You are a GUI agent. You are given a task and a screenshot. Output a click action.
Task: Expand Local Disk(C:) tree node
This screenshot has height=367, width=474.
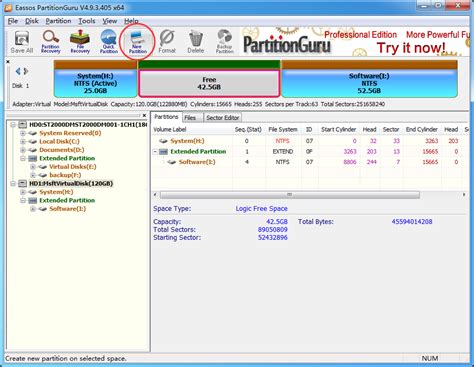point(23,141)
